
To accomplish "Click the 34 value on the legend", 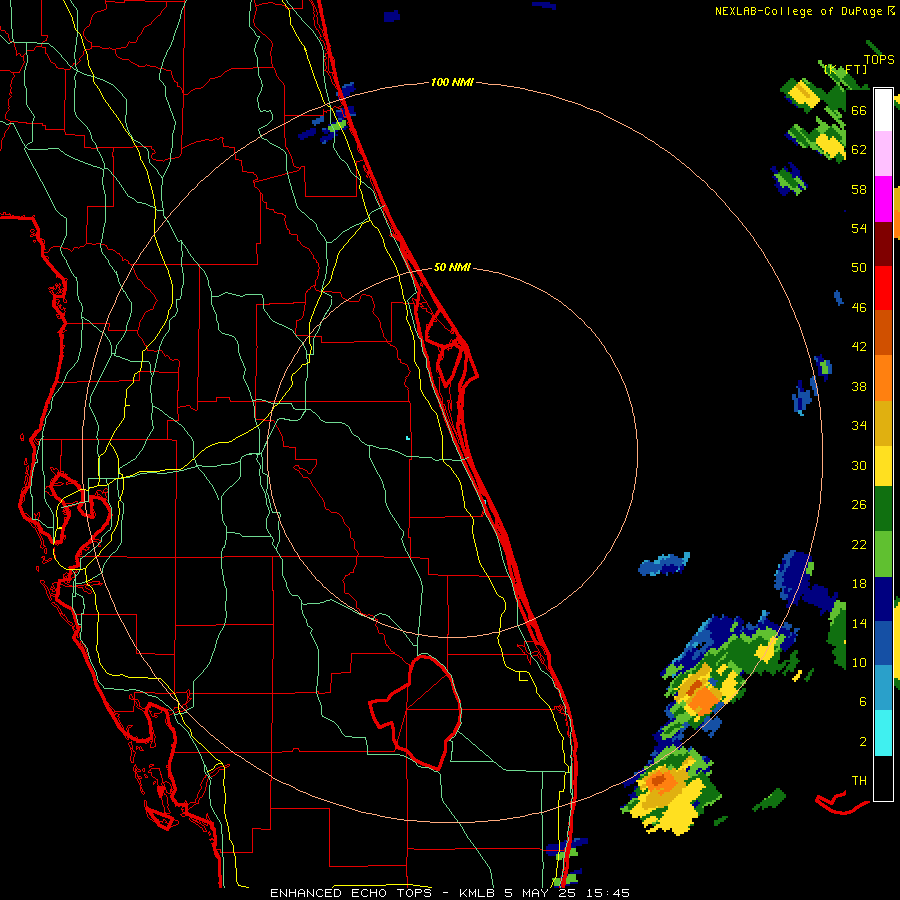I will point(859,426).
